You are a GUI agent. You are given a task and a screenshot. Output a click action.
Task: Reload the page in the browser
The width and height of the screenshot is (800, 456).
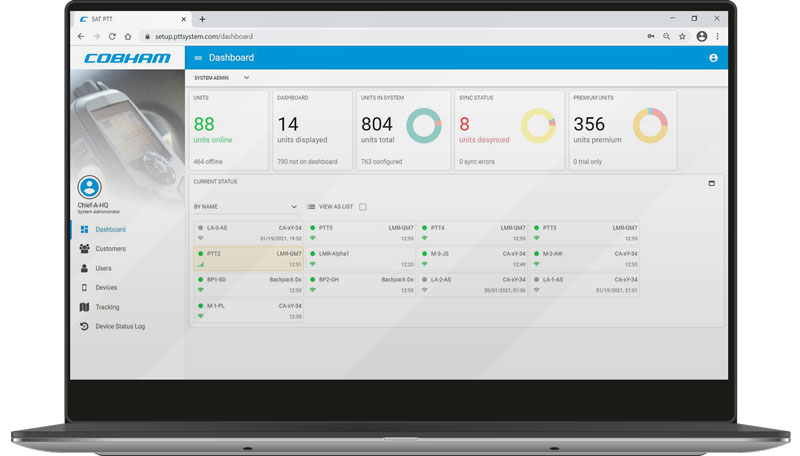coord(113,36)
